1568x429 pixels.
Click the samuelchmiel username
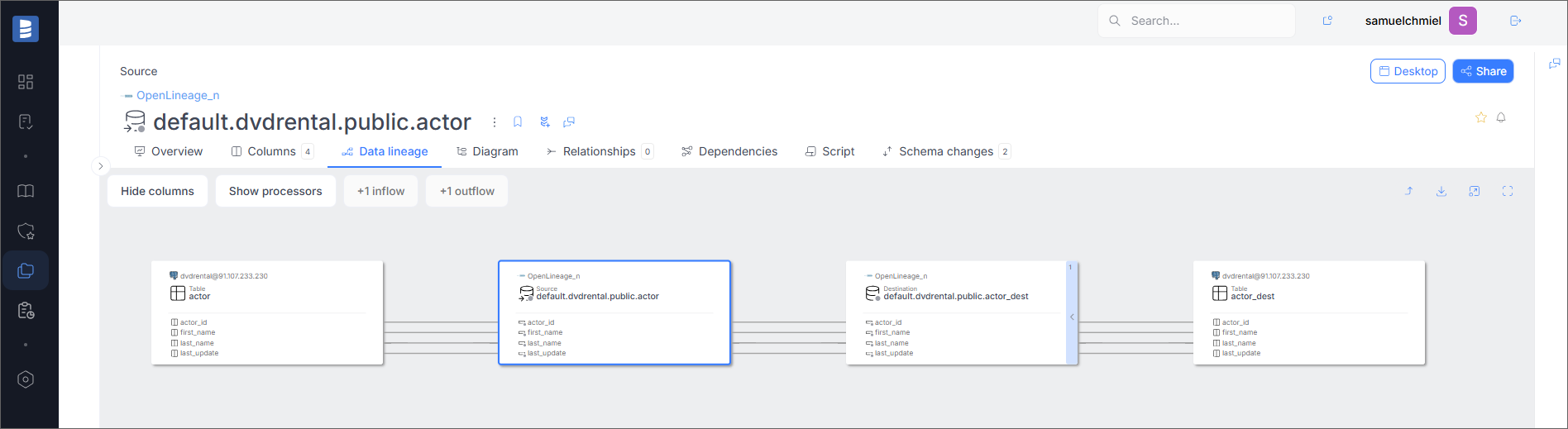(x=1403, y=21)
